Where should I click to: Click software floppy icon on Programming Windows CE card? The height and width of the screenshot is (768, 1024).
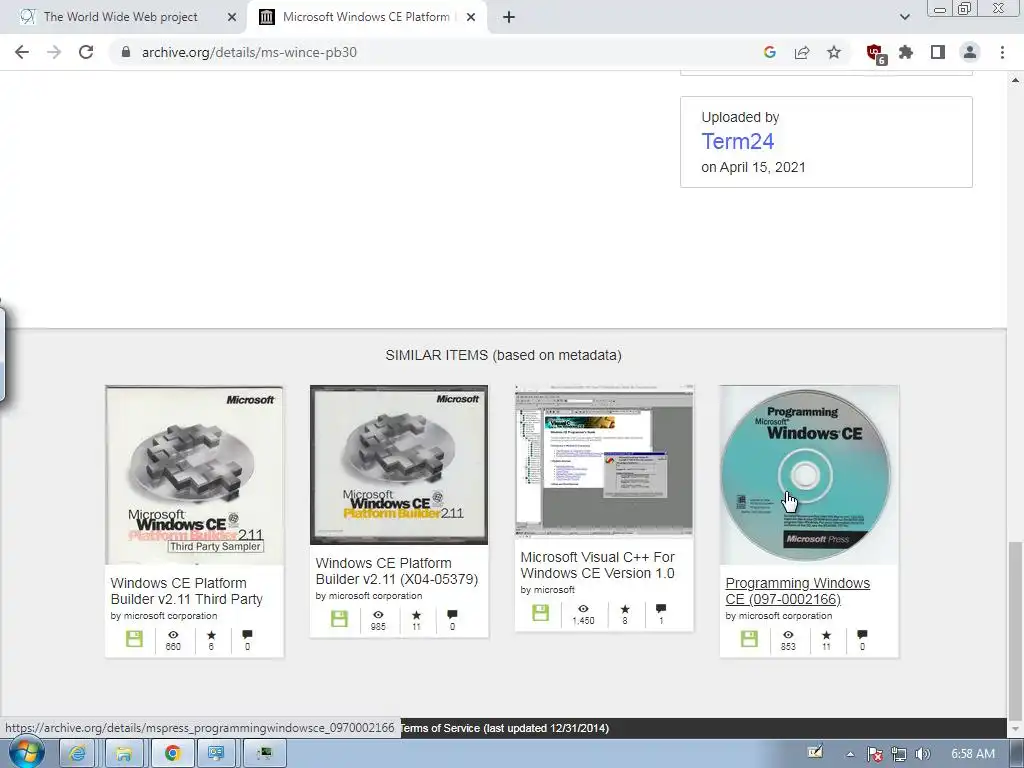(749, 639)
